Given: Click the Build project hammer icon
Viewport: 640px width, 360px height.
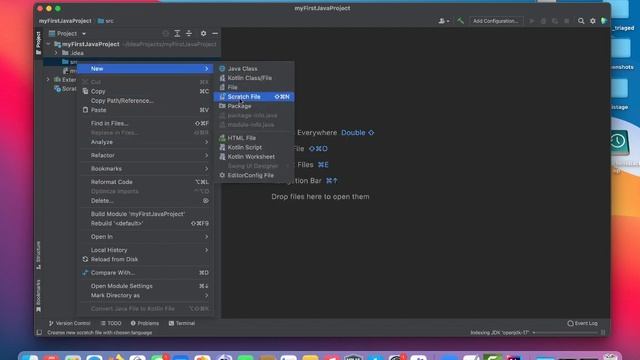Looking at the screenshot, I should pyautogui.click(x=460, y=21).
